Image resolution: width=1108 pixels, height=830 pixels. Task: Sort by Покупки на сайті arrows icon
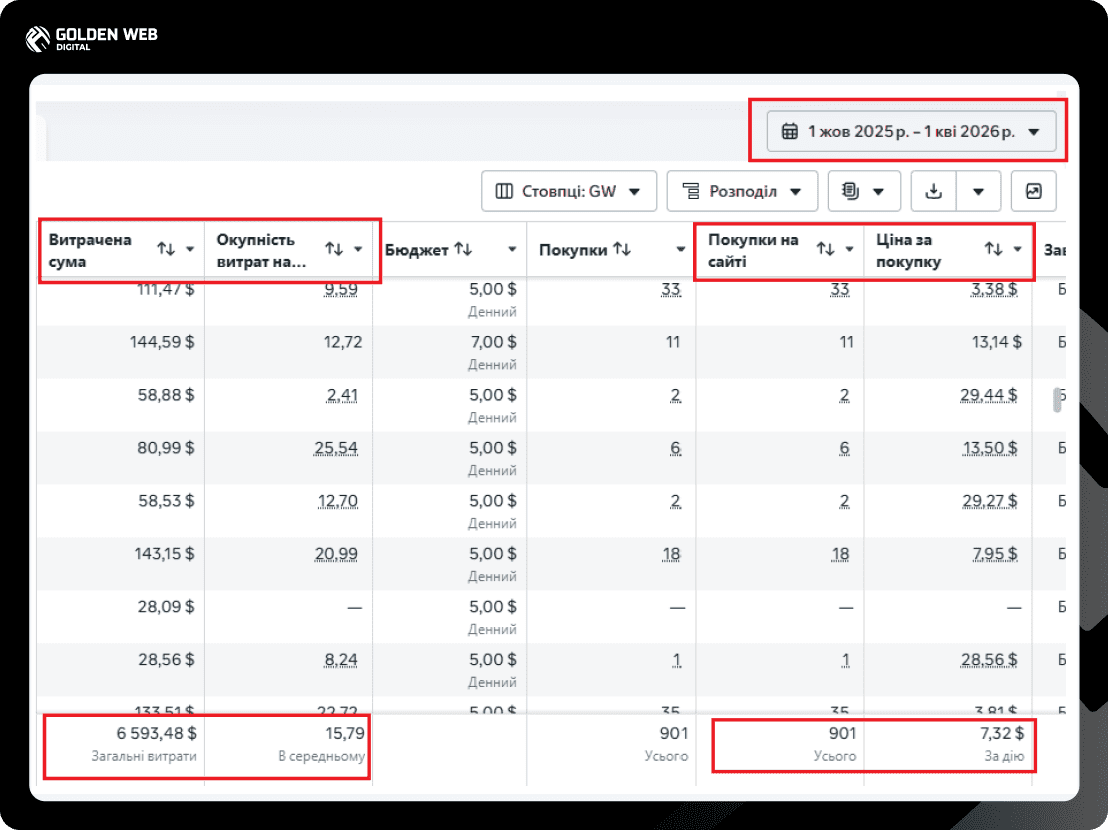[x=825, y=249]
